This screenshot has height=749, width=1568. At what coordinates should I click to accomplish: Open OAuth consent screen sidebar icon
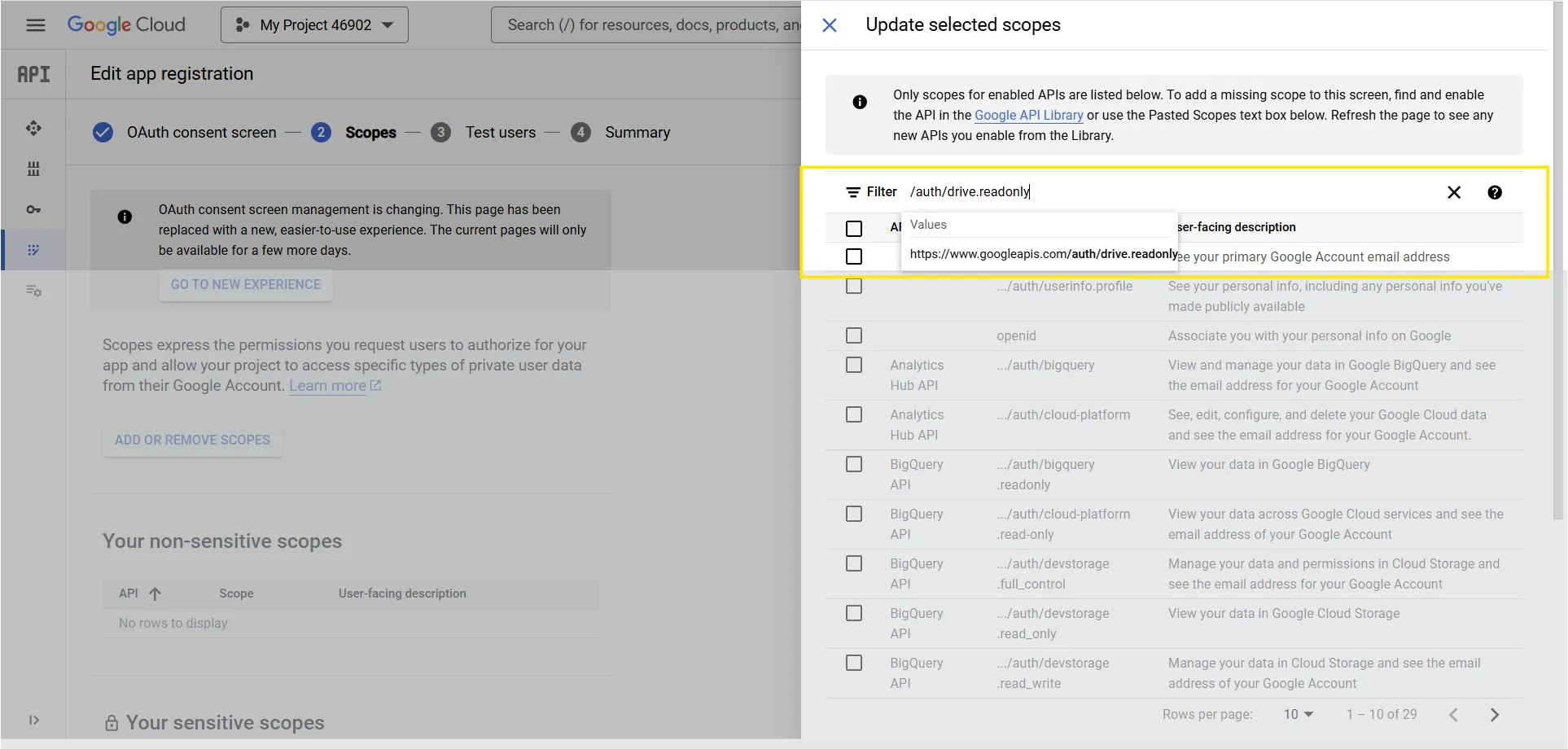pyautogui.click(x=33, y=250)
